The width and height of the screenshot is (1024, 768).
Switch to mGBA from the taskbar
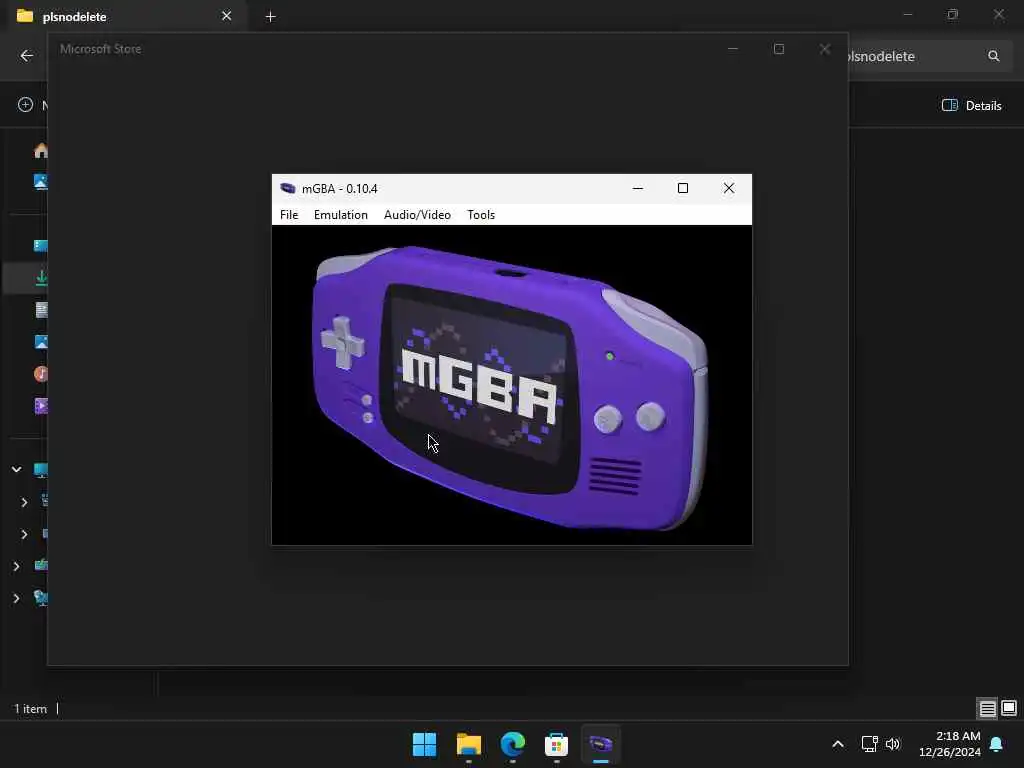click(601, 744)
